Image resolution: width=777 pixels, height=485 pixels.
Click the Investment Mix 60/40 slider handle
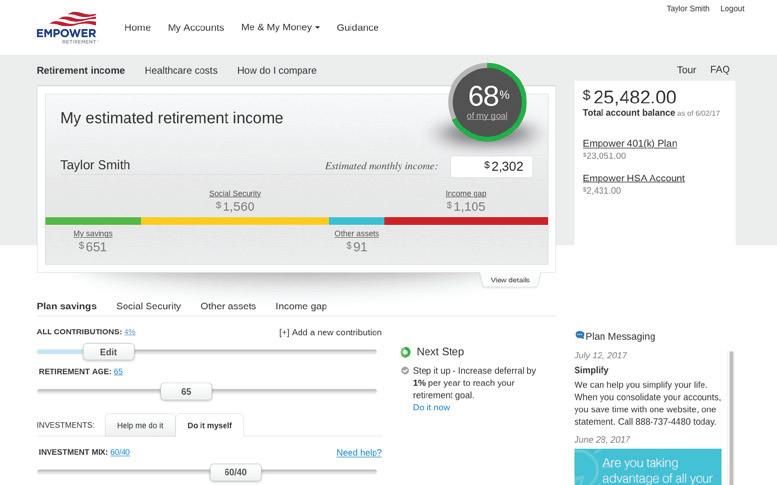[x=236, y=472]
